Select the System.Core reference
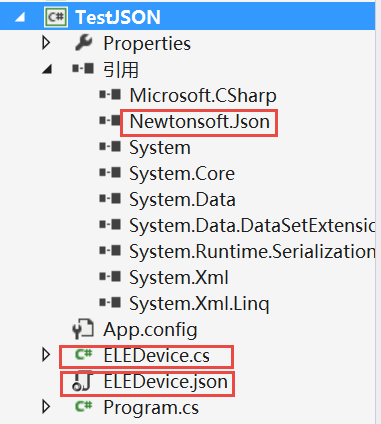The image size is (381, 424). 182,174
